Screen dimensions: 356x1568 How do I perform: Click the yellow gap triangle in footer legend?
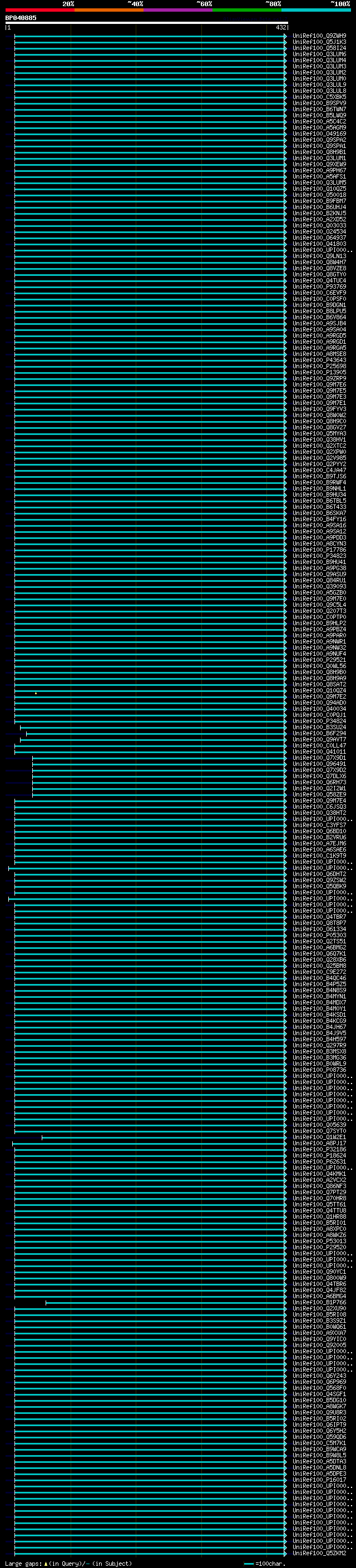(46, 1563)
